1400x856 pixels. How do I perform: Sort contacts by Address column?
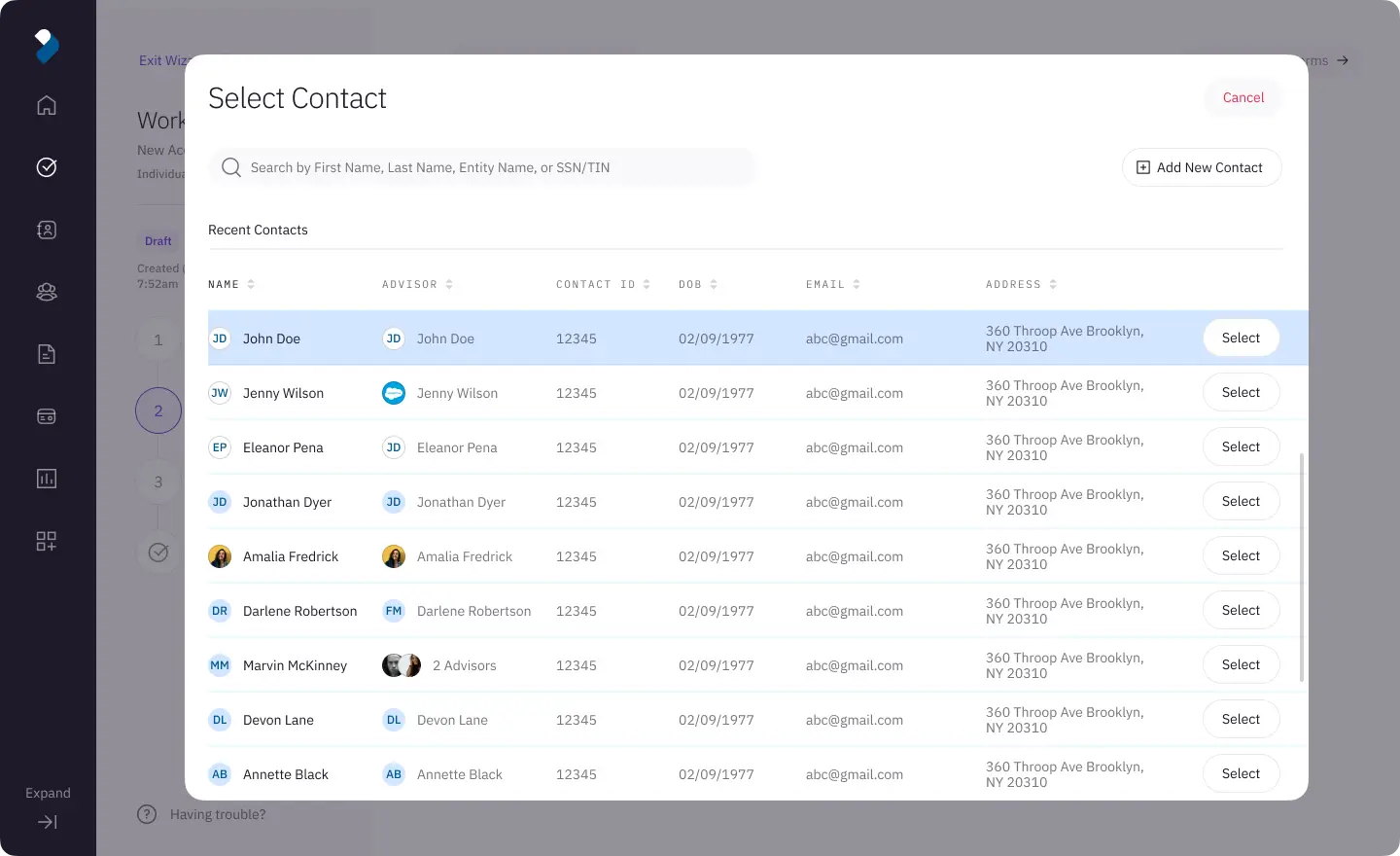[1021, 284]
